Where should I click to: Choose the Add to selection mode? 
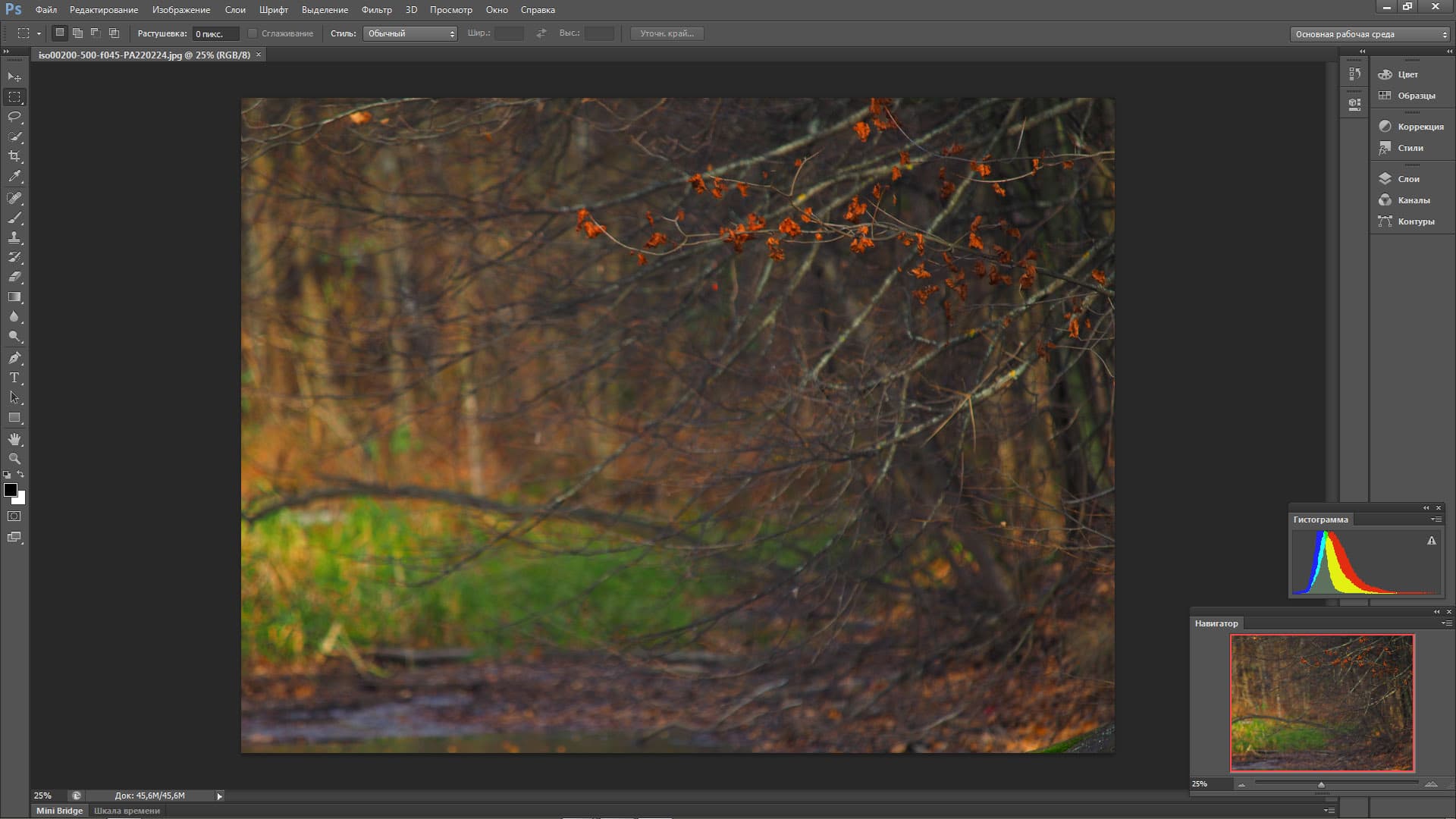point(77,33)
